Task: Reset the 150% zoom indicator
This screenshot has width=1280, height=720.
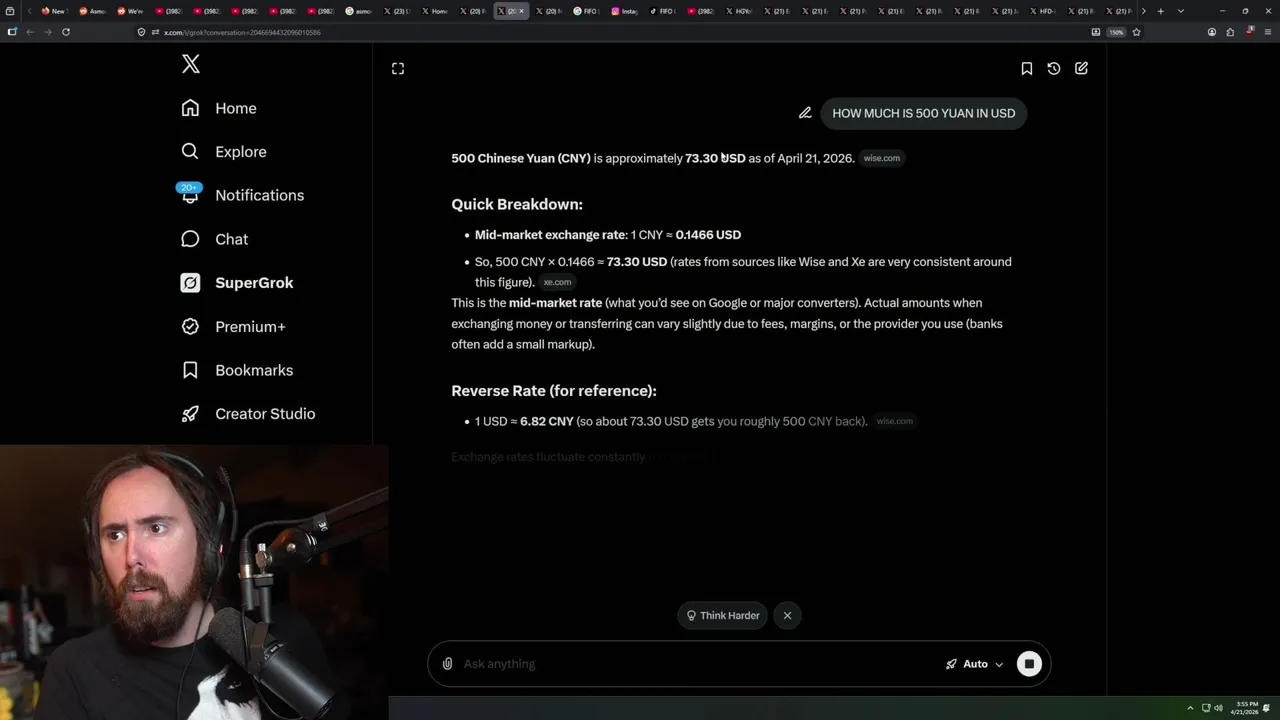Action: tap(1116, 32)
